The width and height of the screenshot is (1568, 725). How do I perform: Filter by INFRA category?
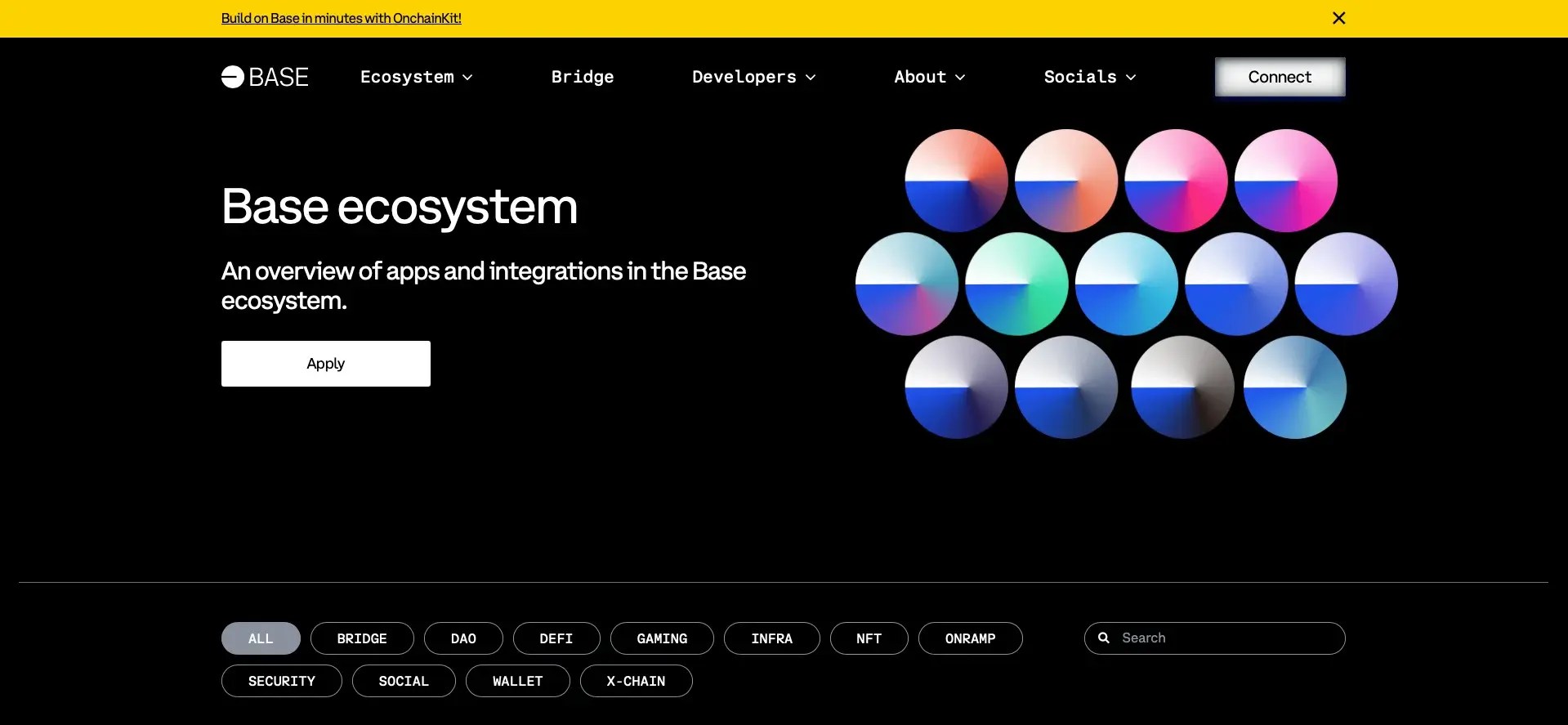point(772,638)
